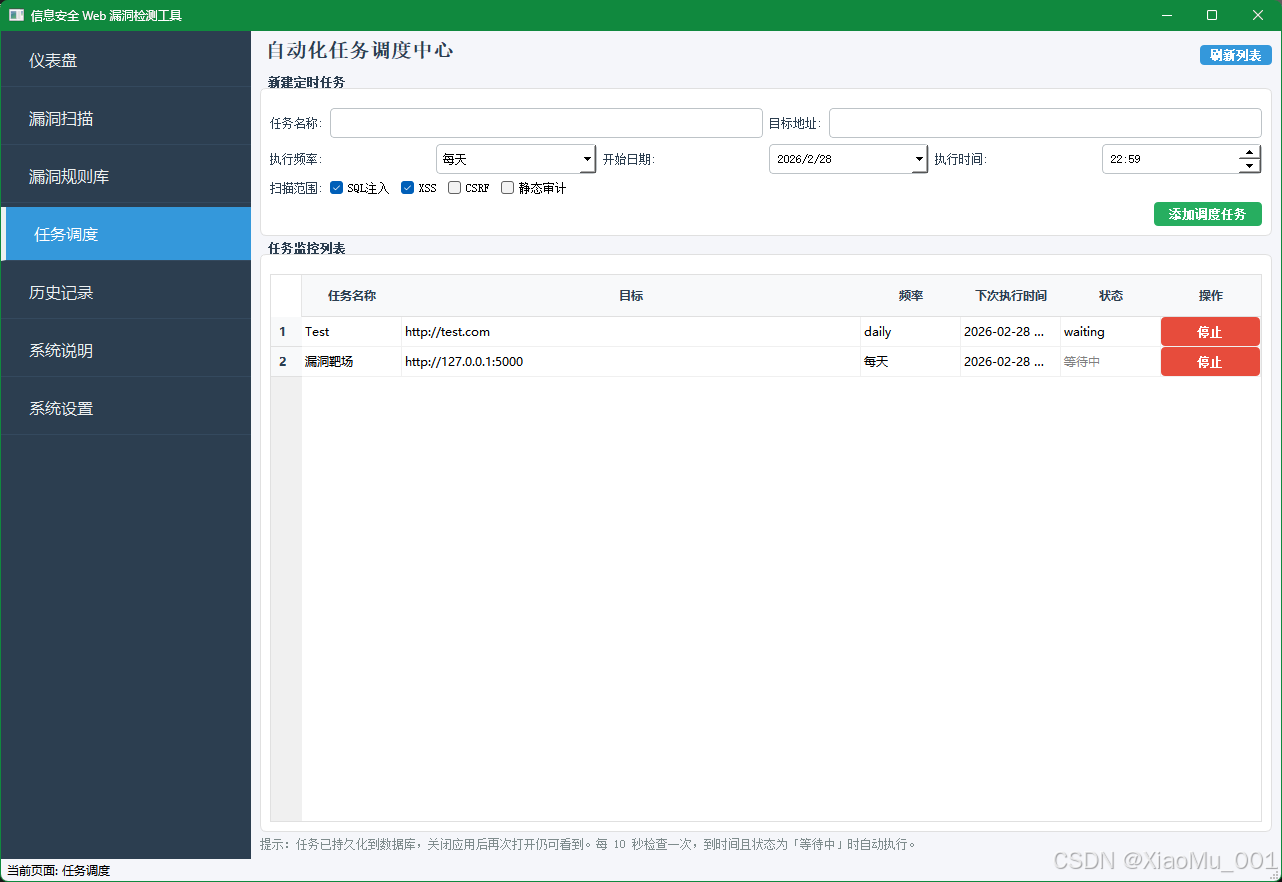Viewport: 1282px width, 882px height.
Task: Click the 漏洞靶场 task name cell
Action: point(351,362)
